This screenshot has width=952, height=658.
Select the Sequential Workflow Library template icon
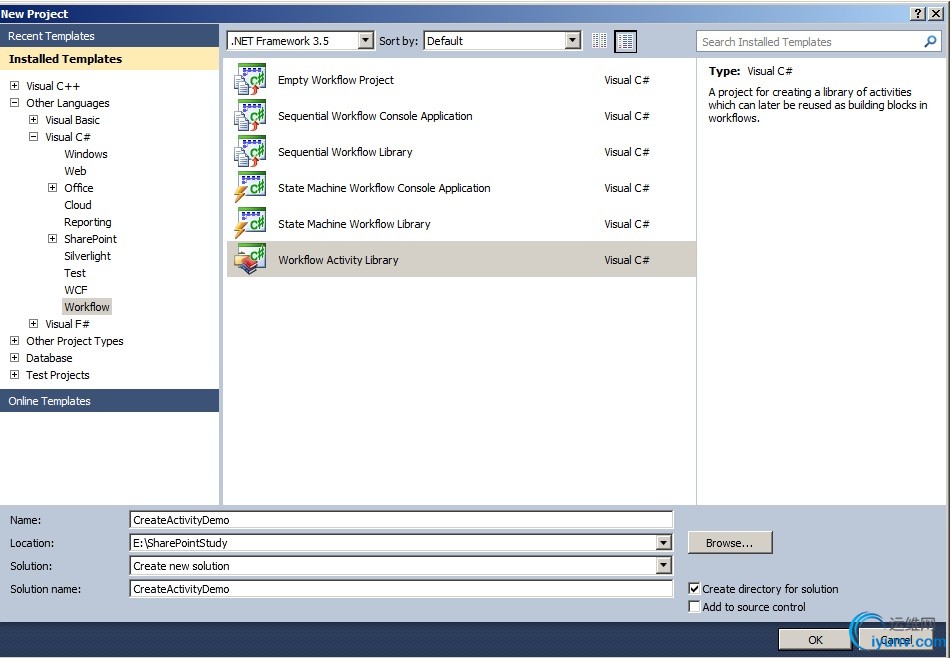(x=250, y=152)
